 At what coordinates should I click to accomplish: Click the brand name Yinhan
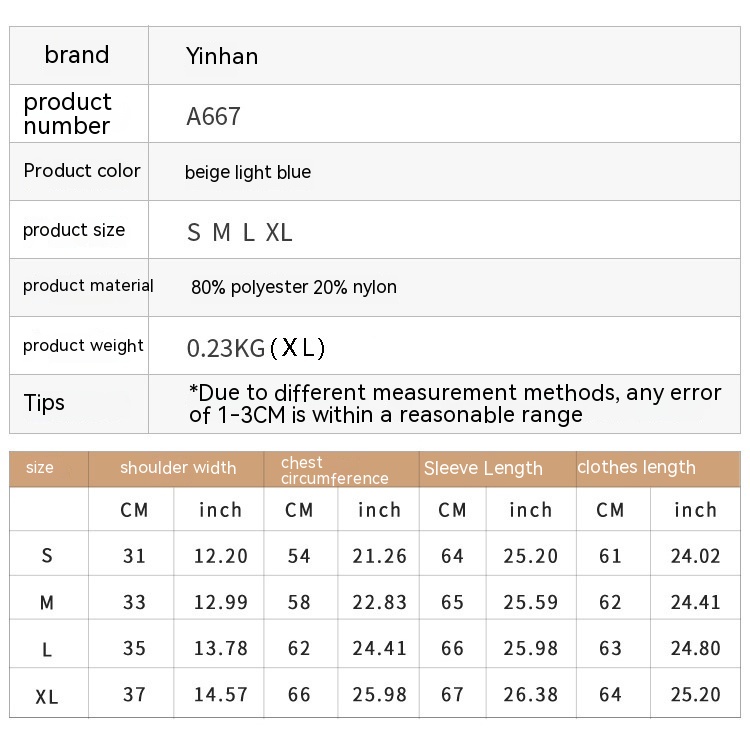pyautogui.click(x=222, y=56)
